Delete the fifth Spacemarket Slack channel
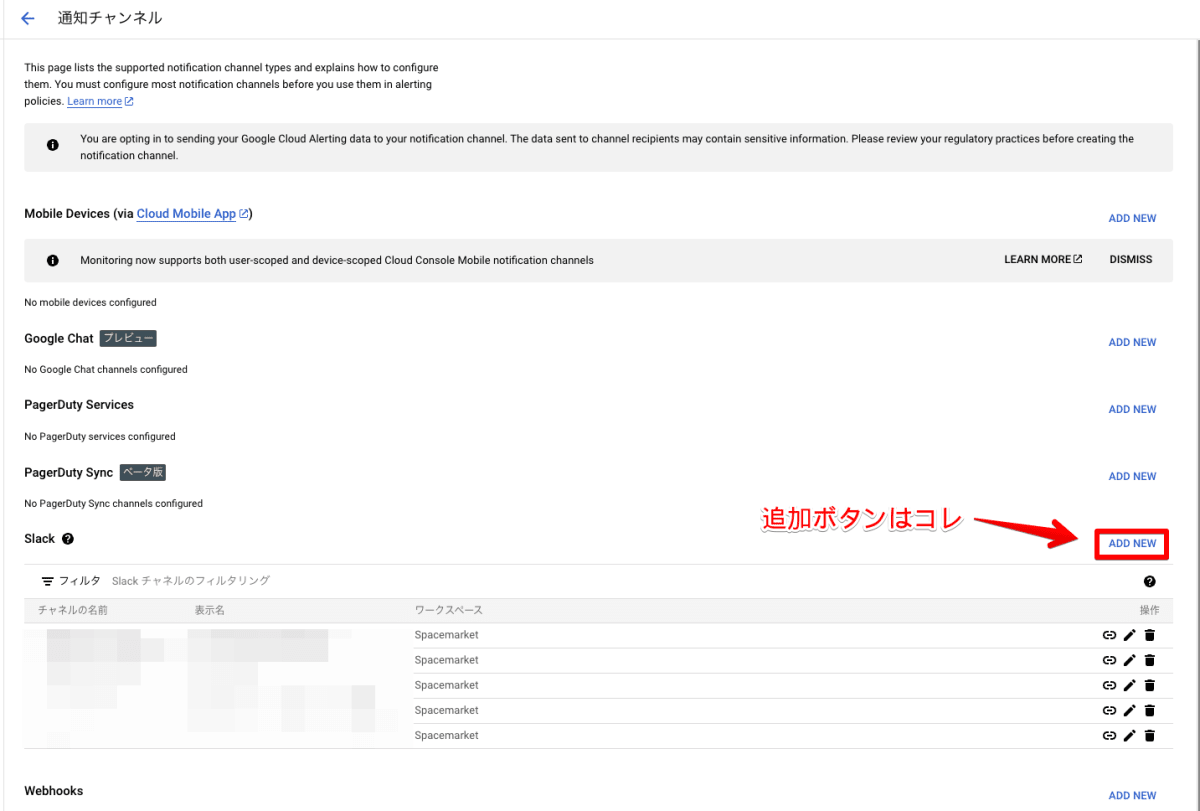 pyautogui.click(x=1149, y=735)
